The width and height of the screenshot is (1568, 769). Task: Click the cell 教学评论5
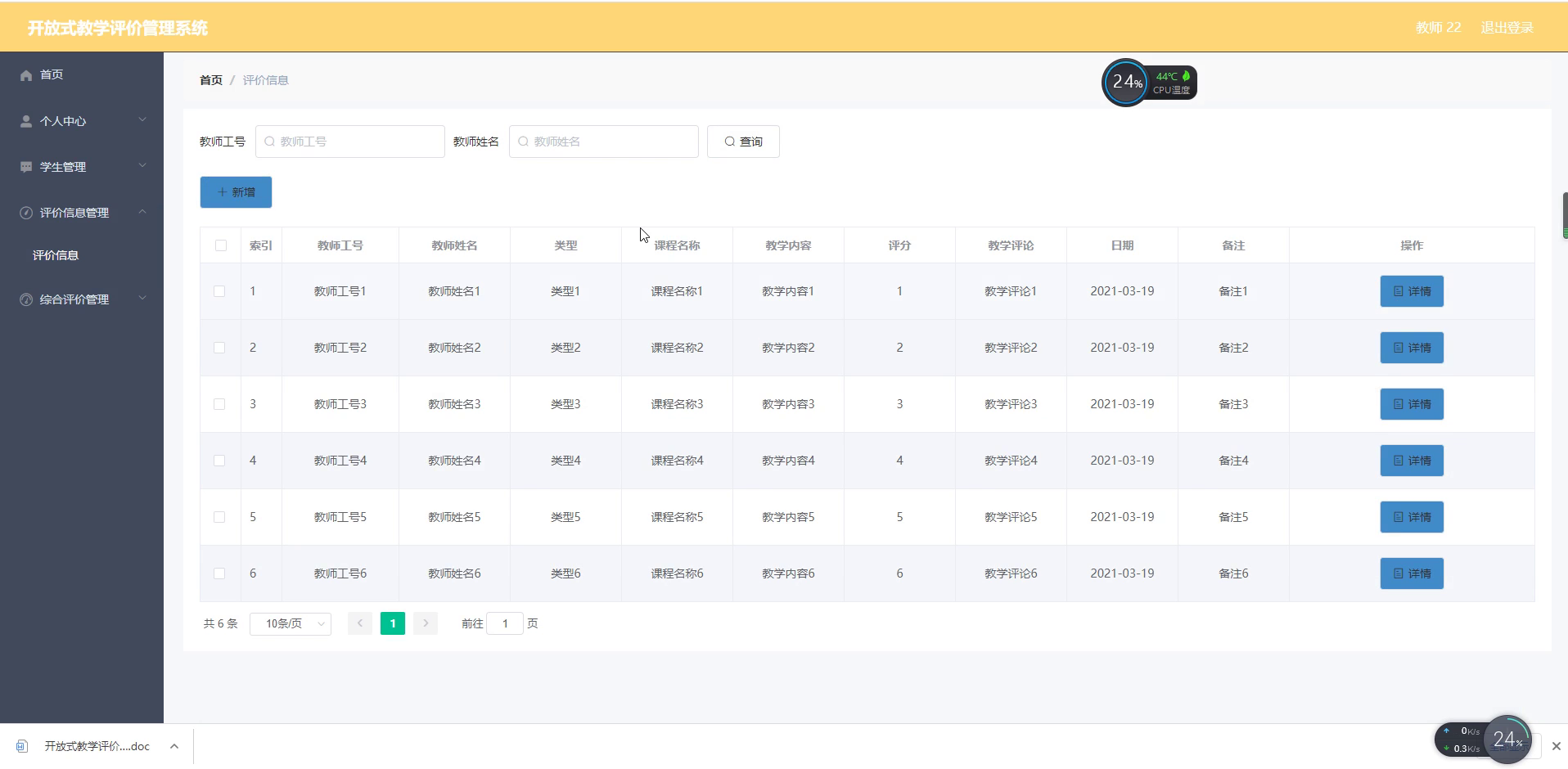[x=1011, y=517]
